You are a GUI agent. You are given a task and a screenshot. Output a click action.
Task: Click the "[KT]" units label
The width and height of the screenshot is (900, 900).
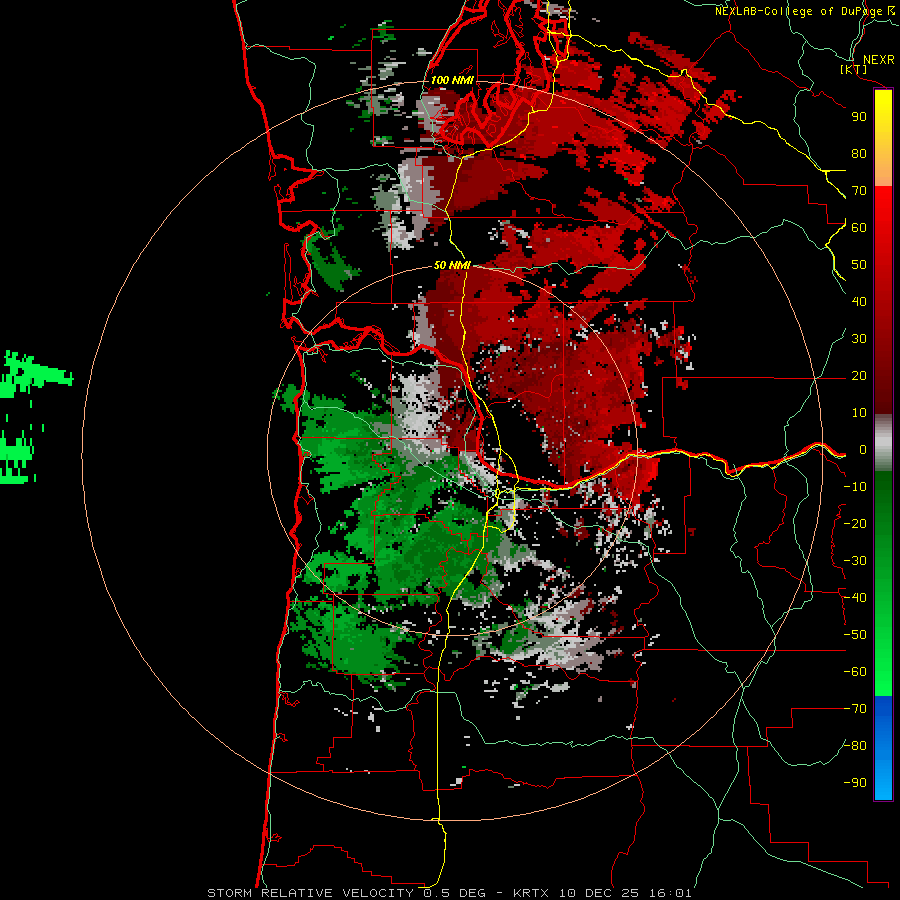click(x=854, y=69)
